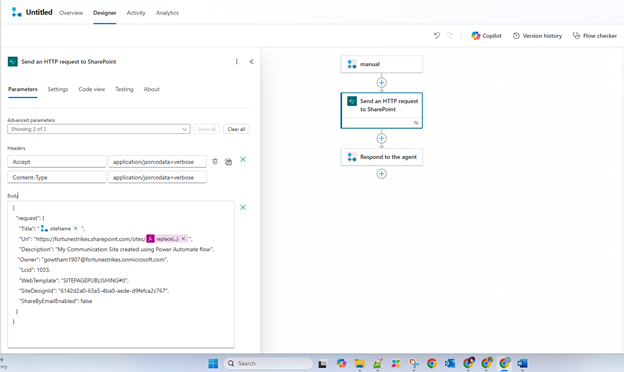Click the WebTemplate line in Body
This screenshot has width=624, height=372.
tap(74, 280)
